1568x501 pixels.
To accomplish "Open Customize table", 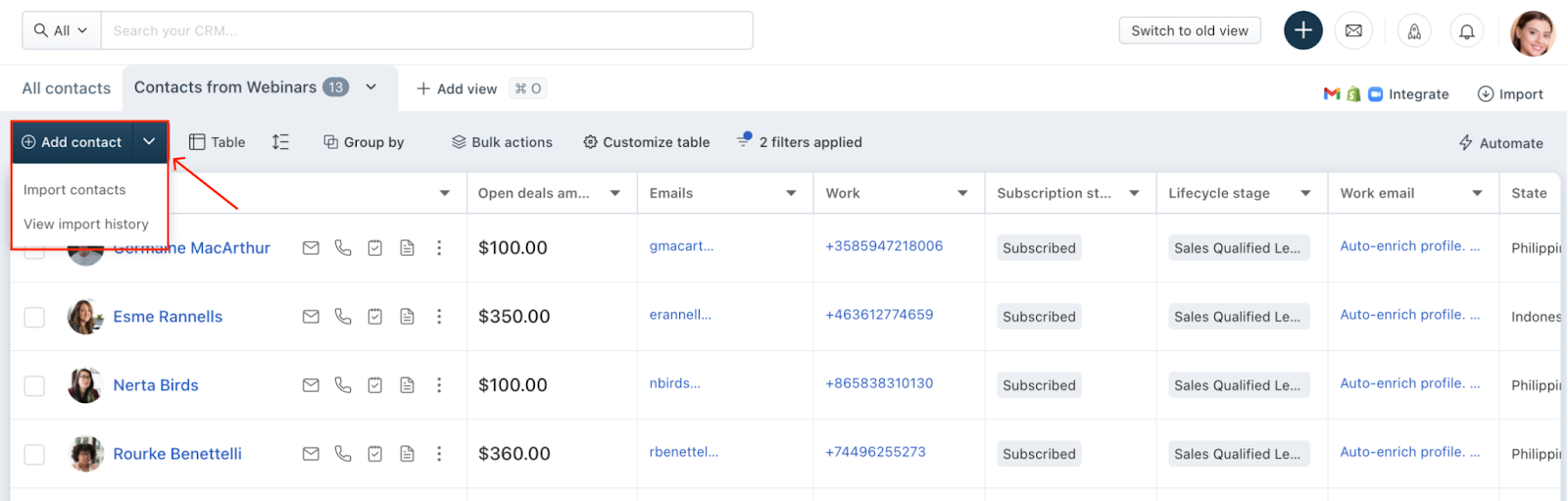I will pyautogui.click(x=646, y=142).
